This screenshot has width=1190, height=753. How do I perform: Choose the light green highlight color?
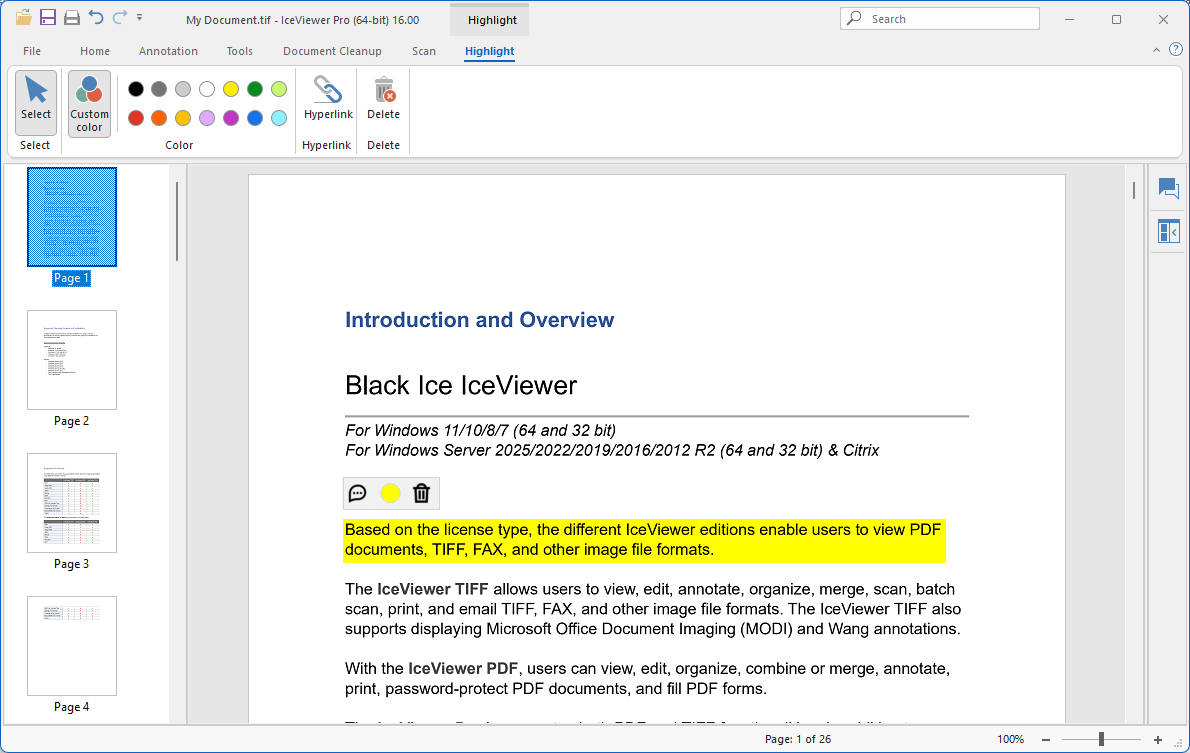[279, 90]
